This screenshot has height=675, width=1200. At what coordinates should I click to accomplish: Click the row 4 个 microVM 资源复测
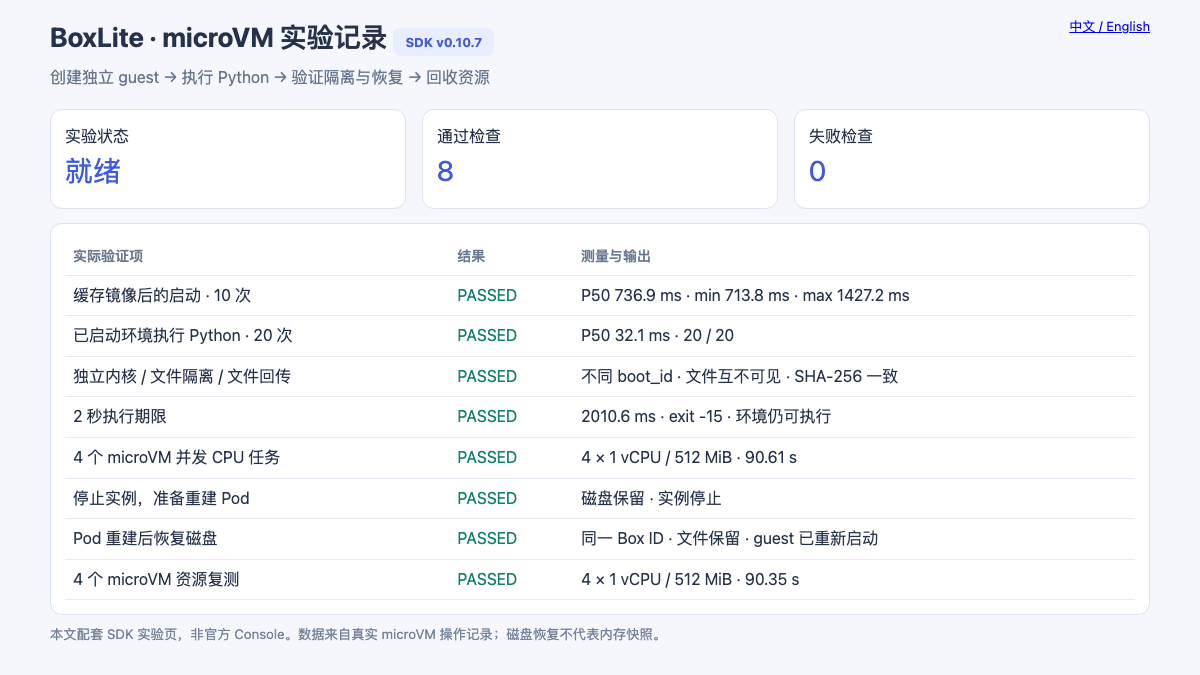click(600, 580)
